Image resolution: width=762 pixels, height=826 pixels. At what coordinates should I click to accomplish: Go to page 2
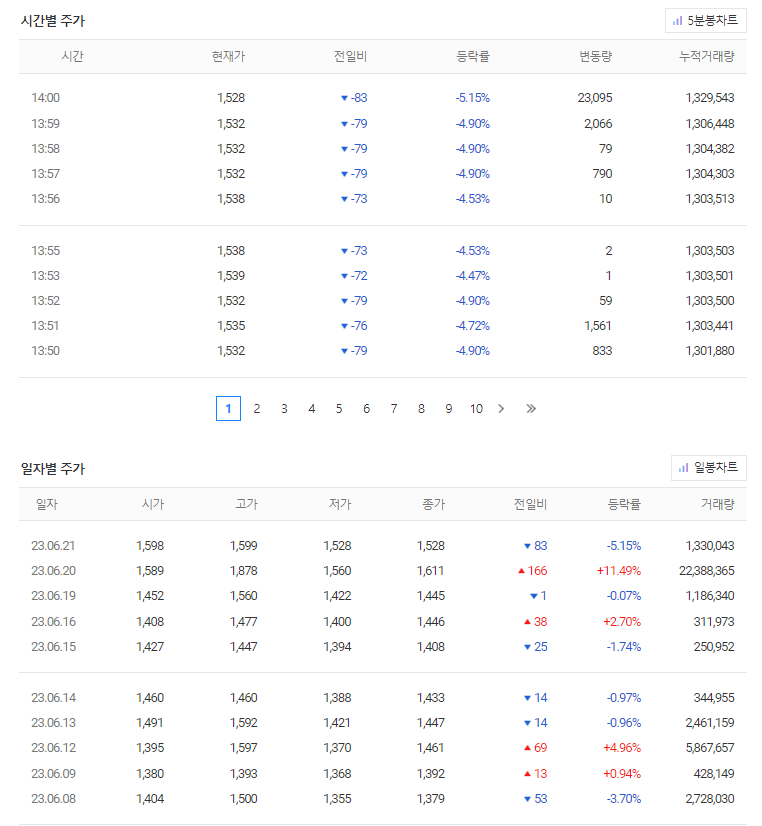[x=256, y=409]
